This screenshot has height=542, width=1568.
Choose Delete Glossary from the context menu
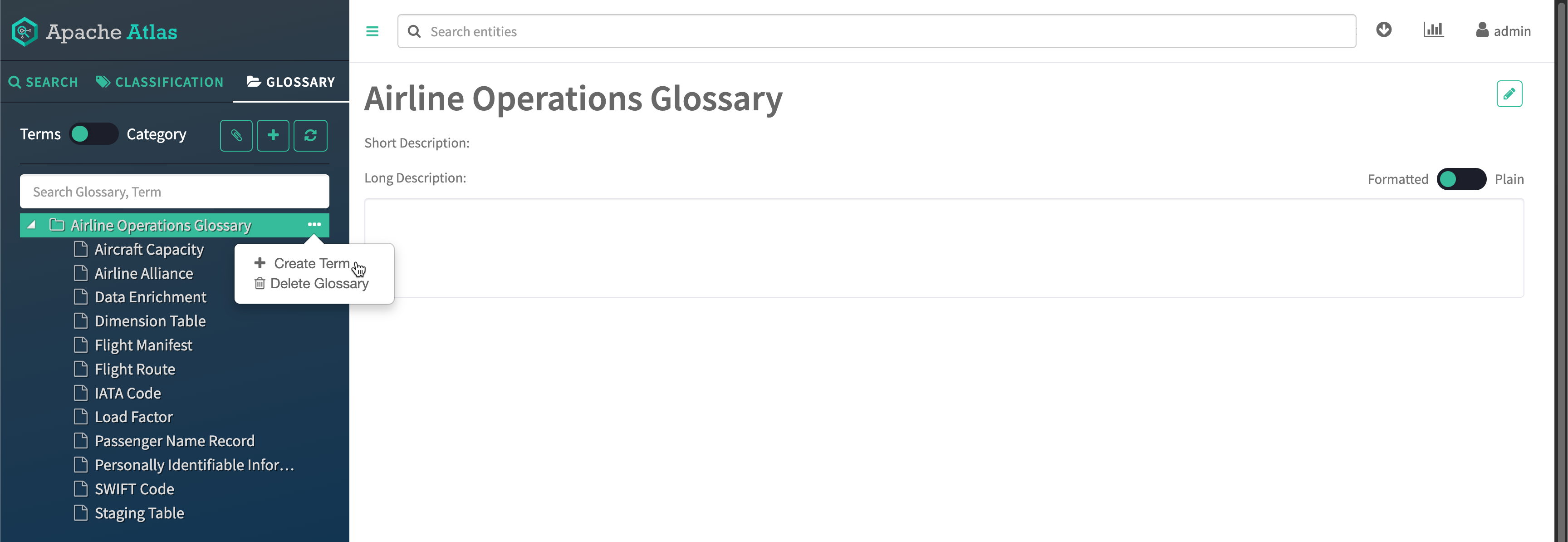coord(318,284)
